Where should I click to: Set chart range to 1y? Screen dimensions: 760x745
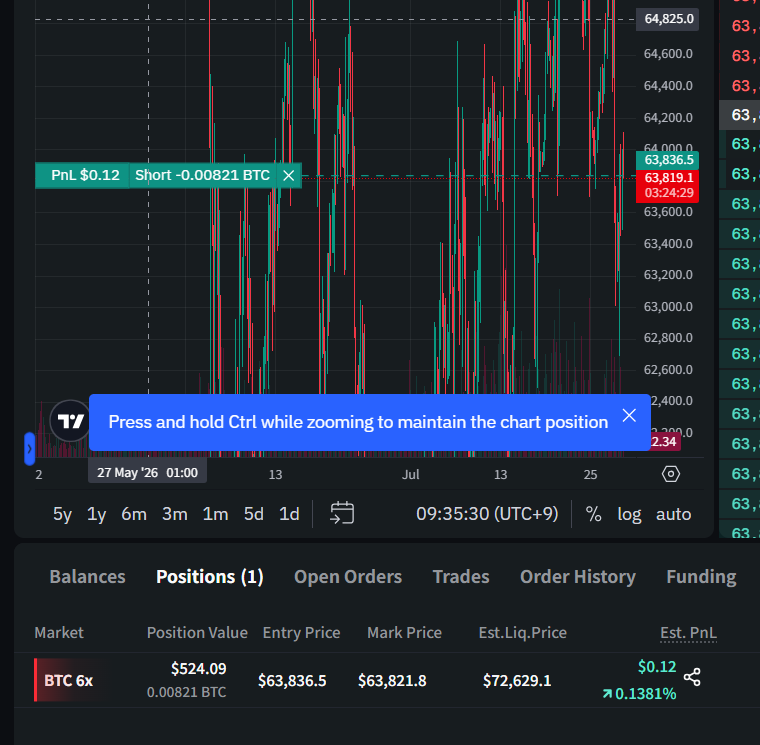pyautogui.click(x=96, y=514)
